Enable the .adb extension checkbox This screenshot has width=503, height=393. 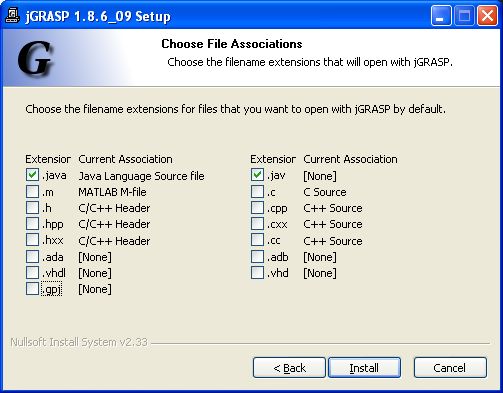coord(257,256)
